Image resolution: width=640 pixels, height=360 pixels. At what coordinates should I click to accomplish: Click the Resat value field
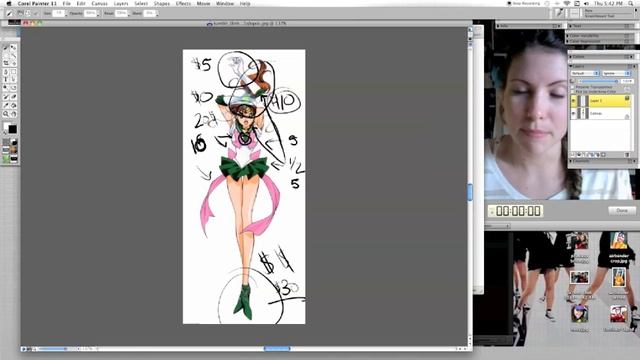pos(121,13)
